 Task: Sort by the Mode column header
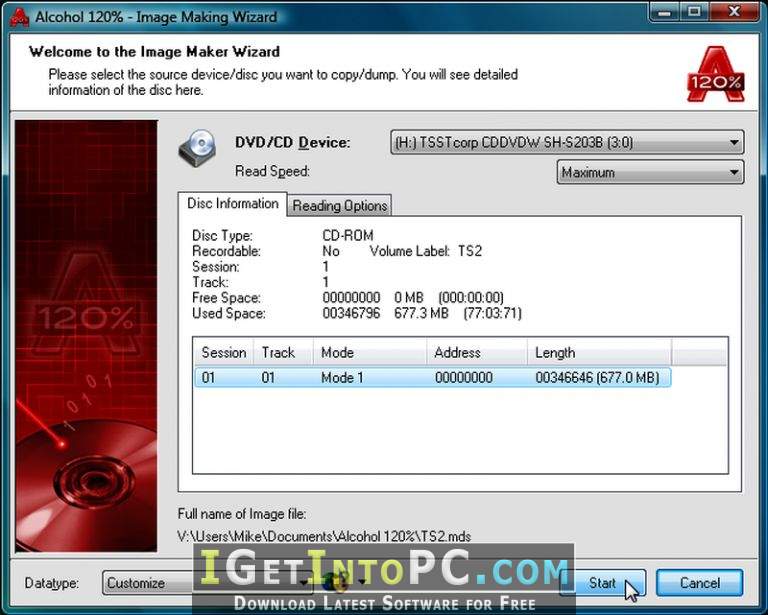point(337,353)
